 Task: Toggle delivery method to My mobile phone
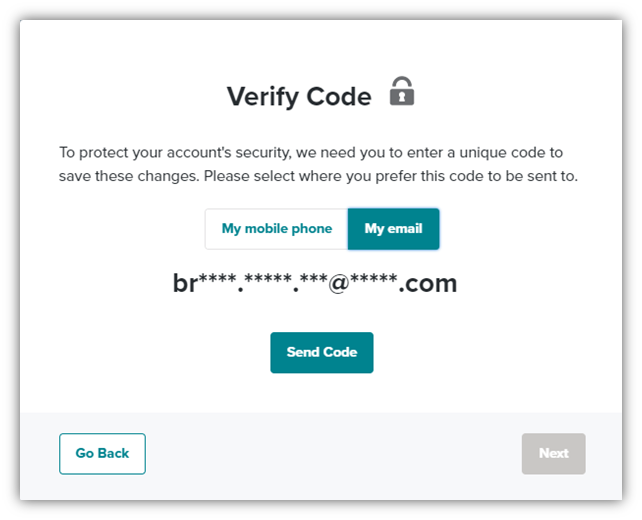coord(277,229)
